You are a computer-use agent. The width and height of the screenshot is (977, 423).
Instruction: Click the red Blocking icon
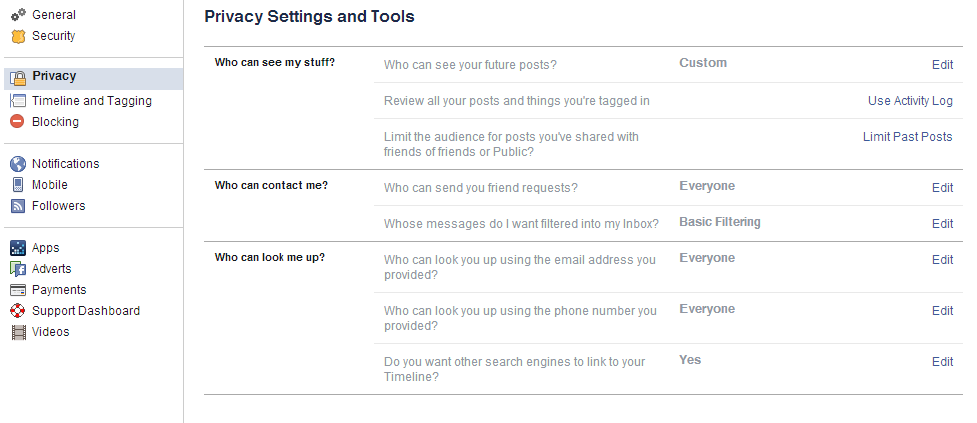[17, 122]
